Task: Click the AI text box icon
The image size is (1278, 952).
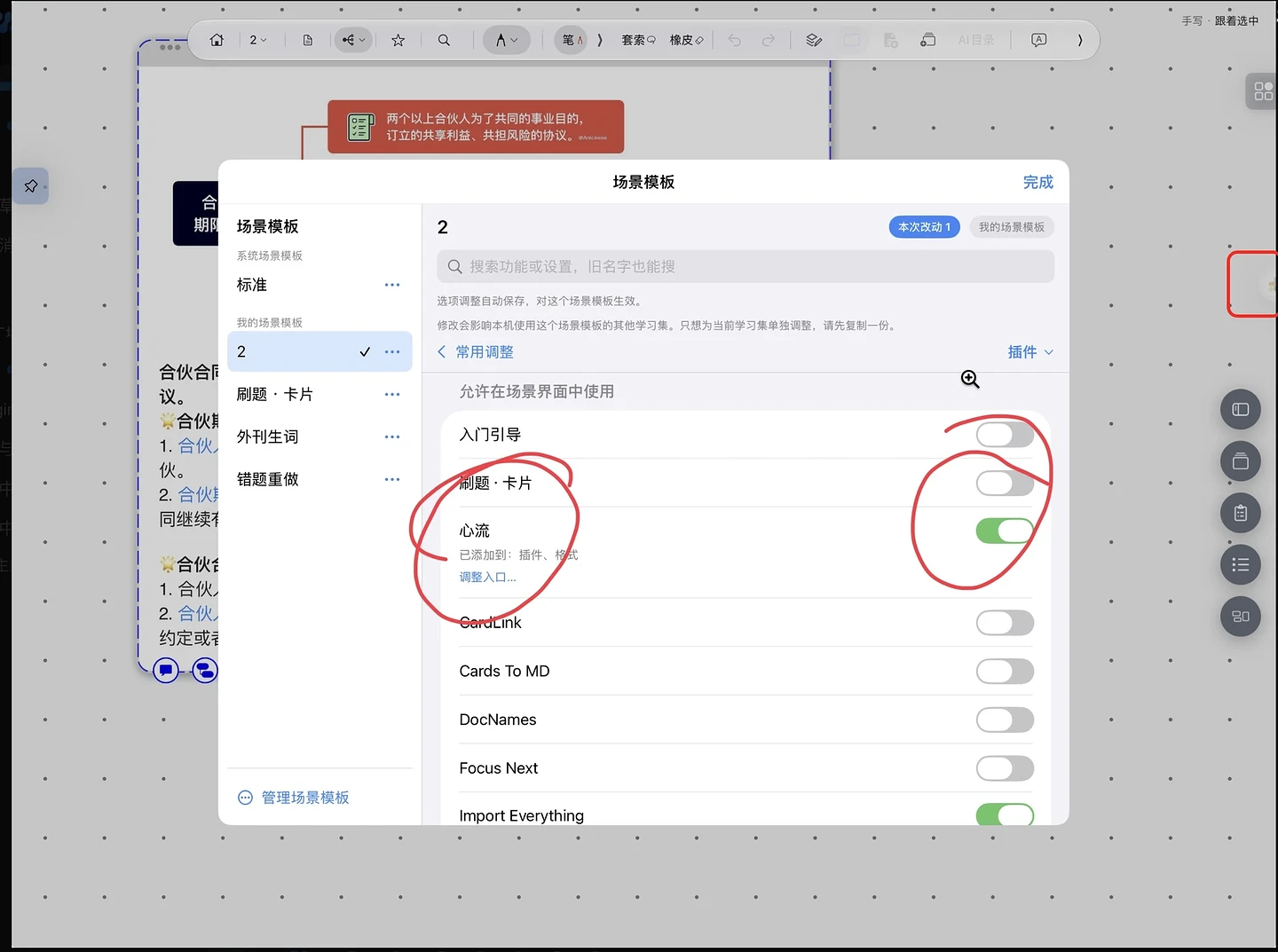Action: (x=1038, y=40)
